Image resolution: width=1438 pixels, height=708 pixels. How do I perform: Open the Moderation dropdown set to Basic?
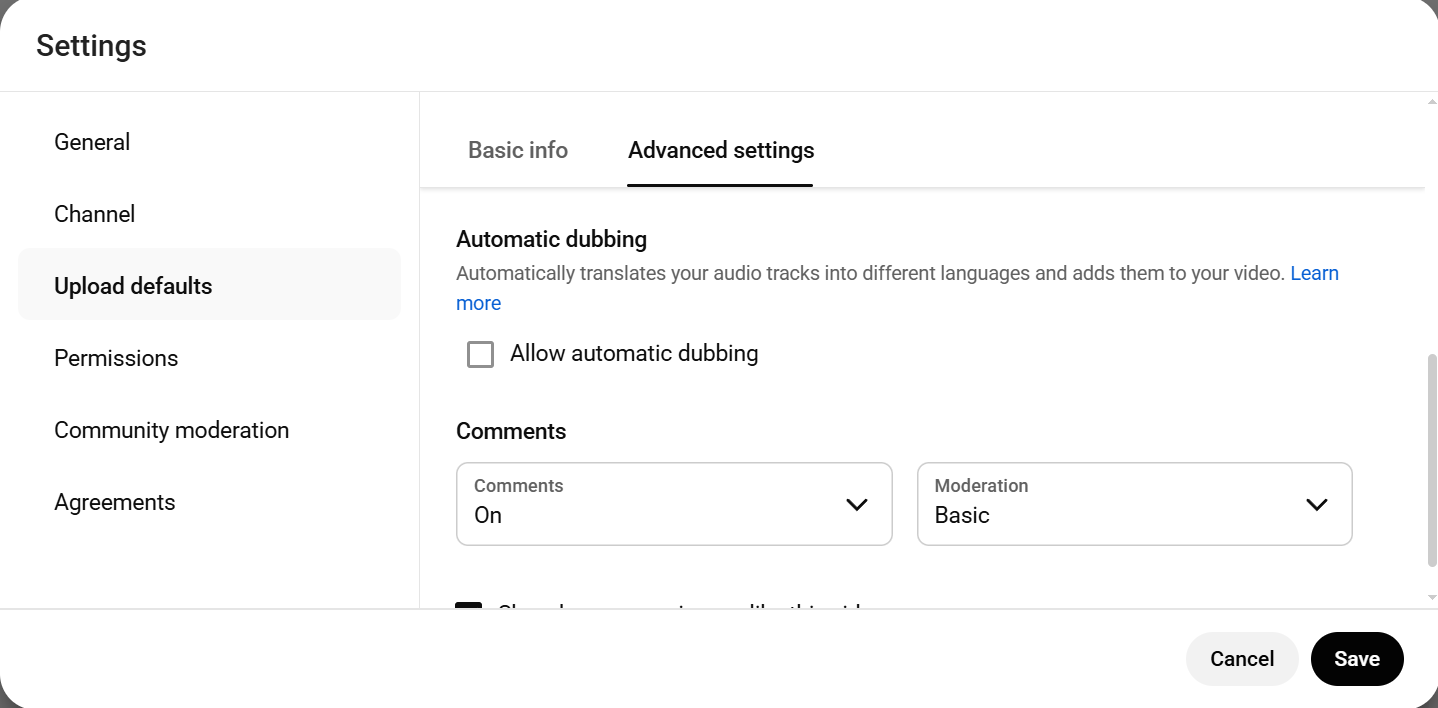pyautogui.click(x=1134, y=504)
